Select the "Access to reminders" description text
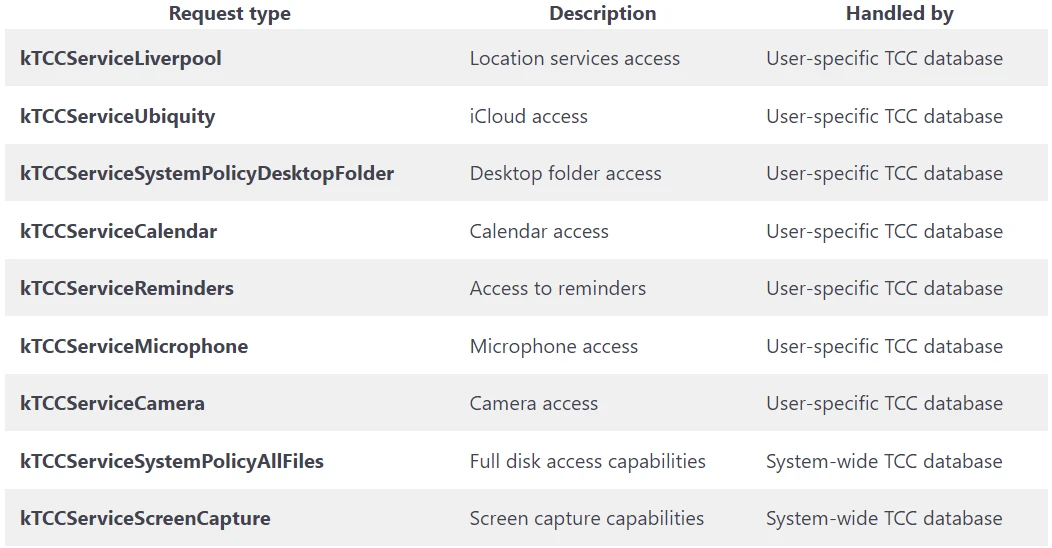 click(558, 288)
